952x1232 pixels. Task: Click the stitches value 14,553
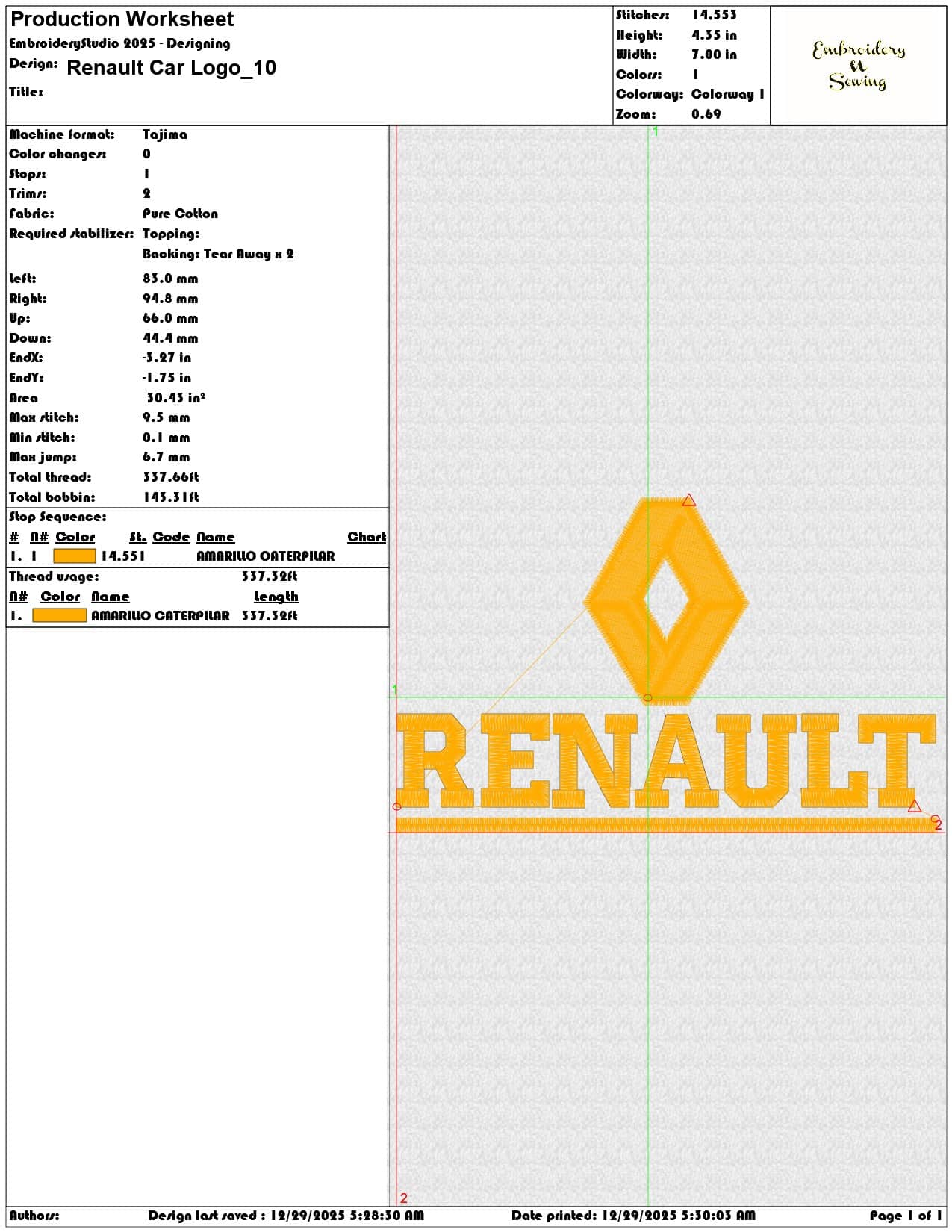point(714,15)
